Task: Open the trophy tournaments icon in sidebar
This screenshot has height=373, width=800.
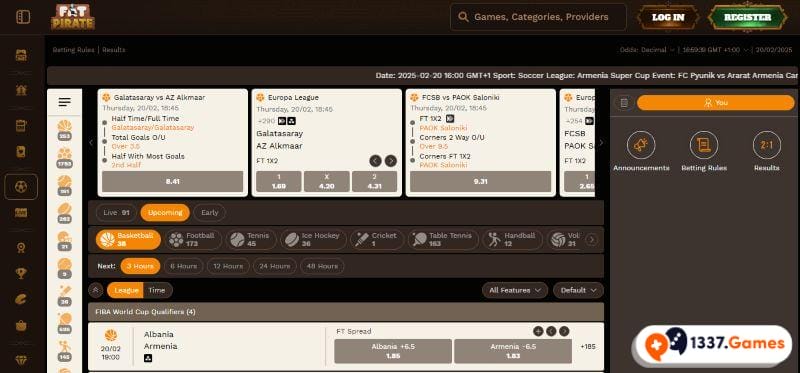Action: (21, 273)
